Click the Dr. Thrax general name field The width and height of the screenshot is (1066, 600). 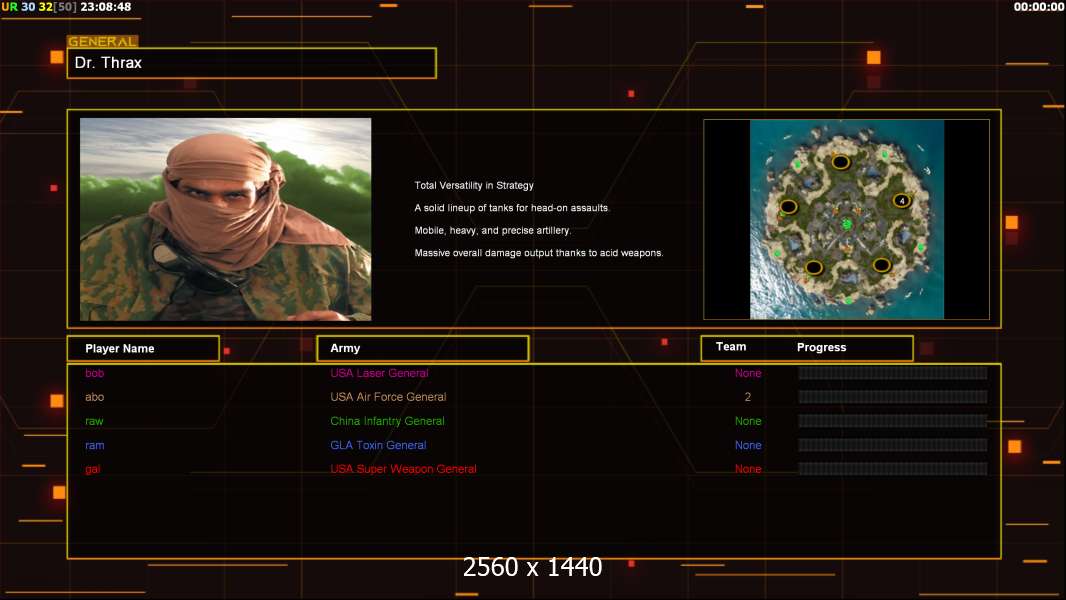pyautogui.click(x=252, y=63)
